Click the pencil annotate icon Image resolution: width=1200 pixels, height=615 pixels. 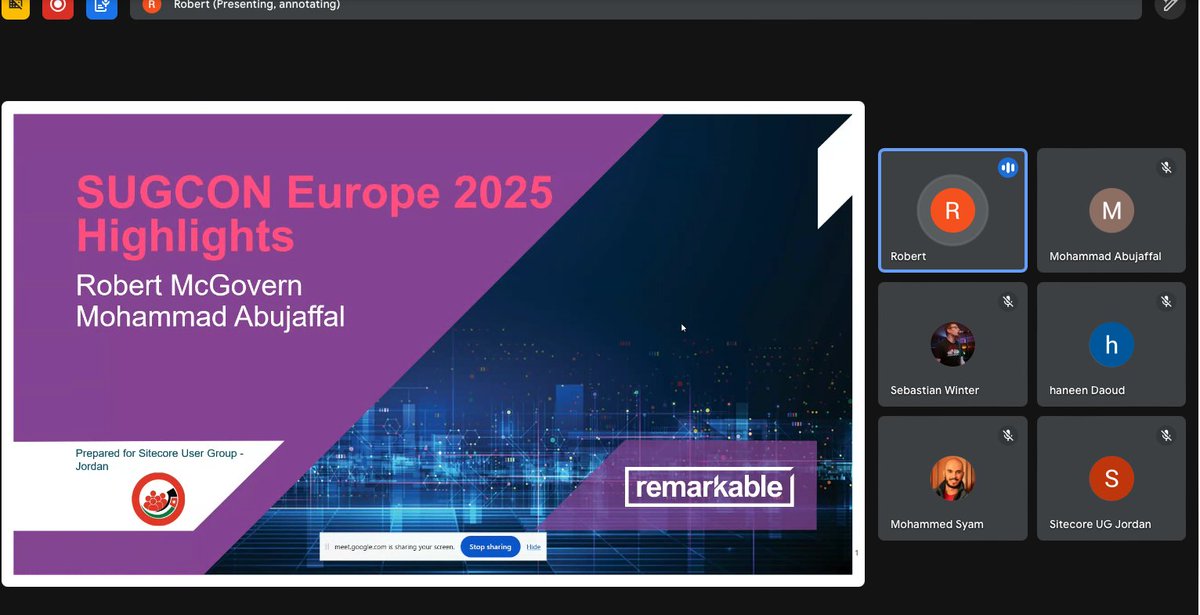(x=1170, y=6)
